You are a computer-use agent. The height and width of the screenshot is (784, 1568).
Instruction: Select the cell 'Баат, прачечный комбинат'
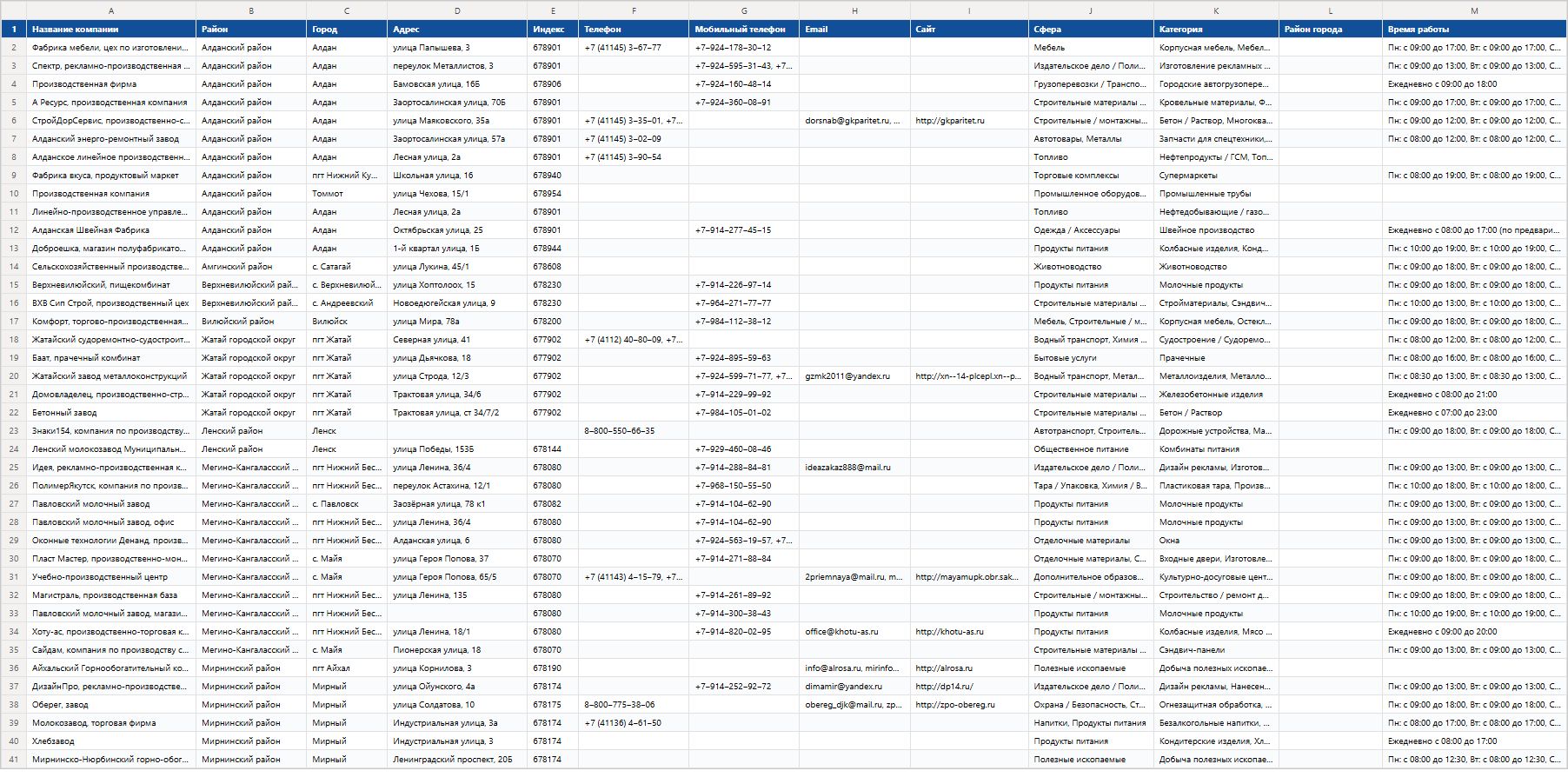(111, 358)
